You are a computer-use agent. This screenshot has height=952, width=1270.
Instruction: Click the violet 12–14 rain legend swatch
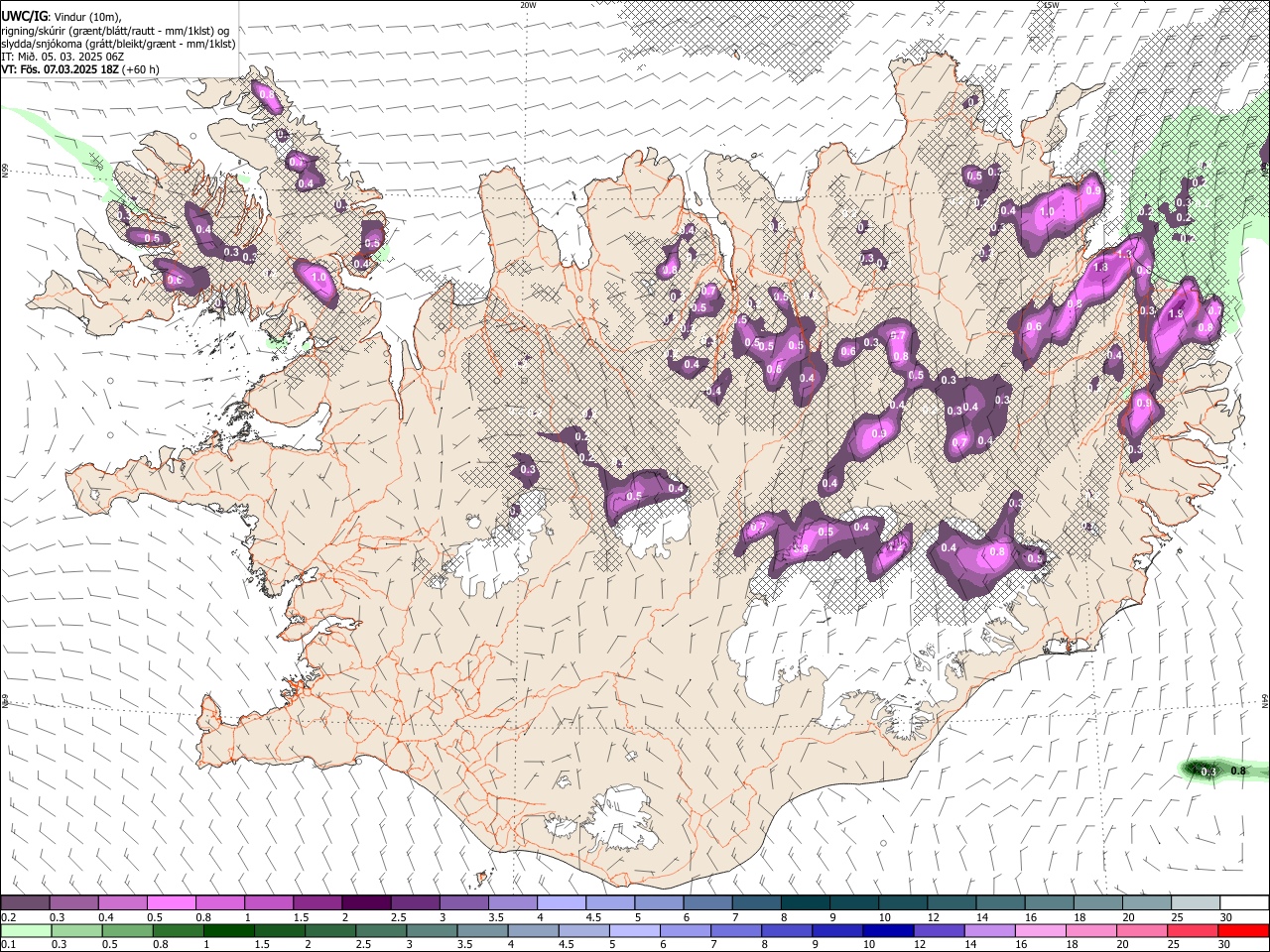939,931
